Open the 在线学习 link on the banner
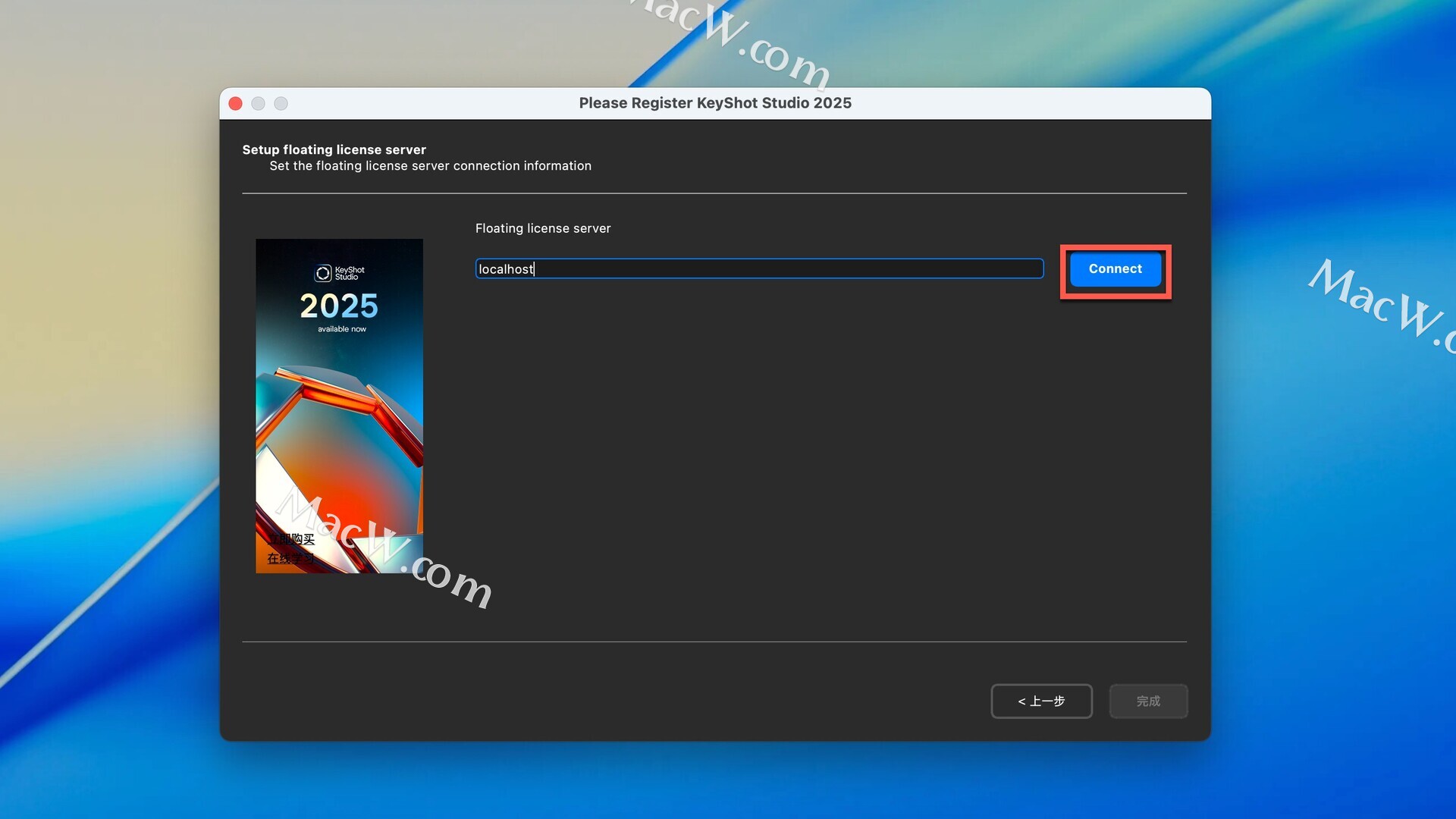Image resolution: width=1456 pixels, height=819 pixels. (290, 559)
